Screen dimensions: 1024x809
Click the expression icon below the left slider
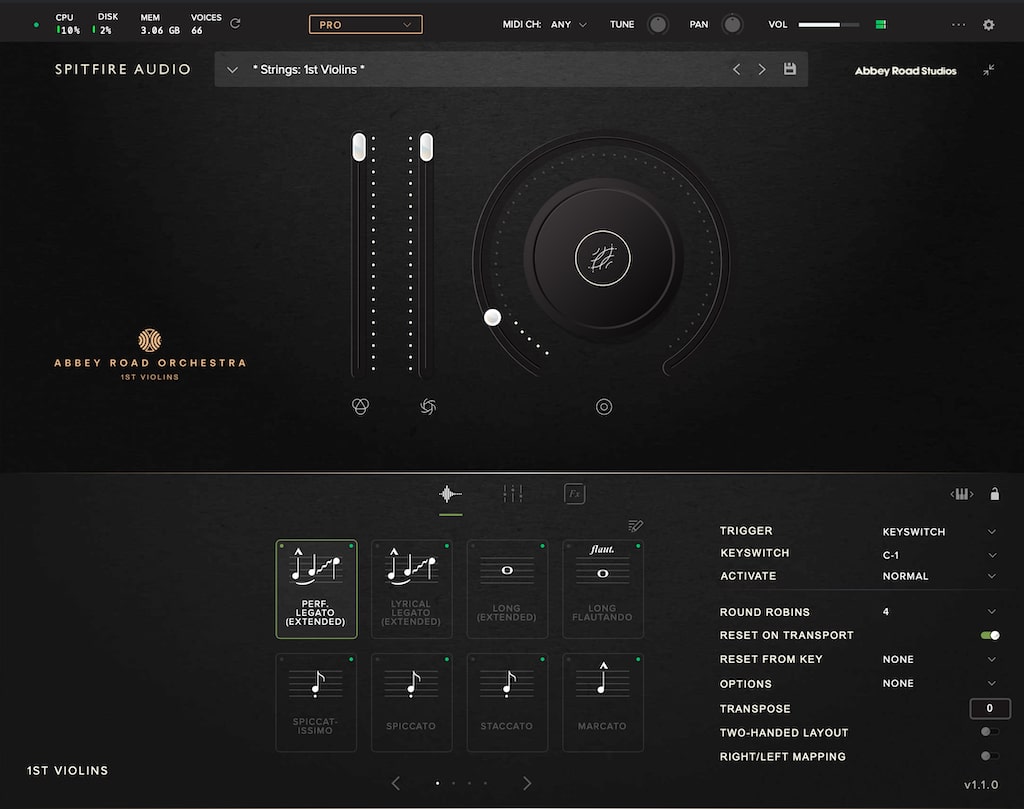point(360,406)
